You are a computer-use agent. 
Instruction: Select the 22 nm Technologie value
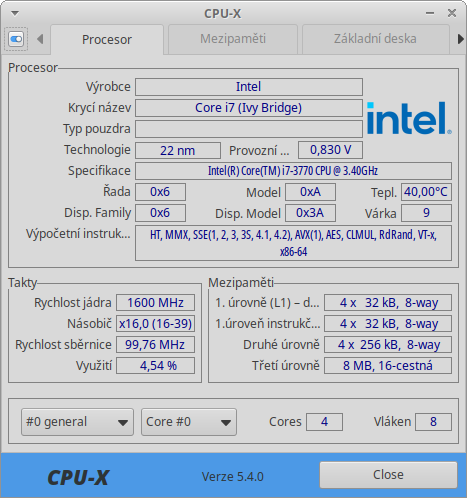(x=178, y=150)
